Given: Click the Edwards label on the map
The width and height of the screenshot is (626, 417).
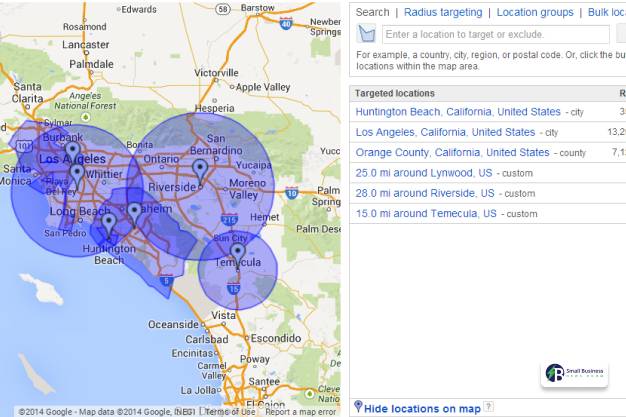Looking at the screenshot, I should [x=139, y=9].
